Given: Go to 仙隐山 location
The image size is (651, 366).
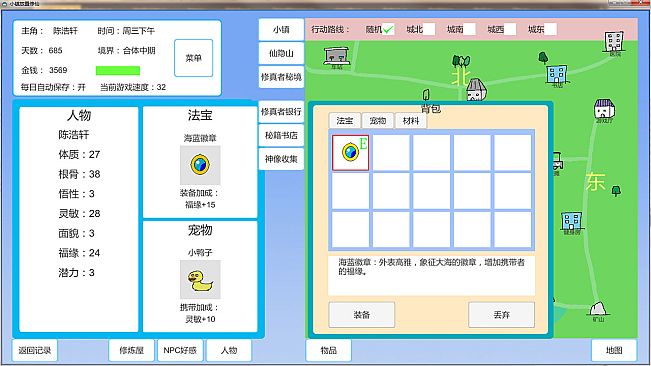Looking at the screenshot, I should point(281,53).
